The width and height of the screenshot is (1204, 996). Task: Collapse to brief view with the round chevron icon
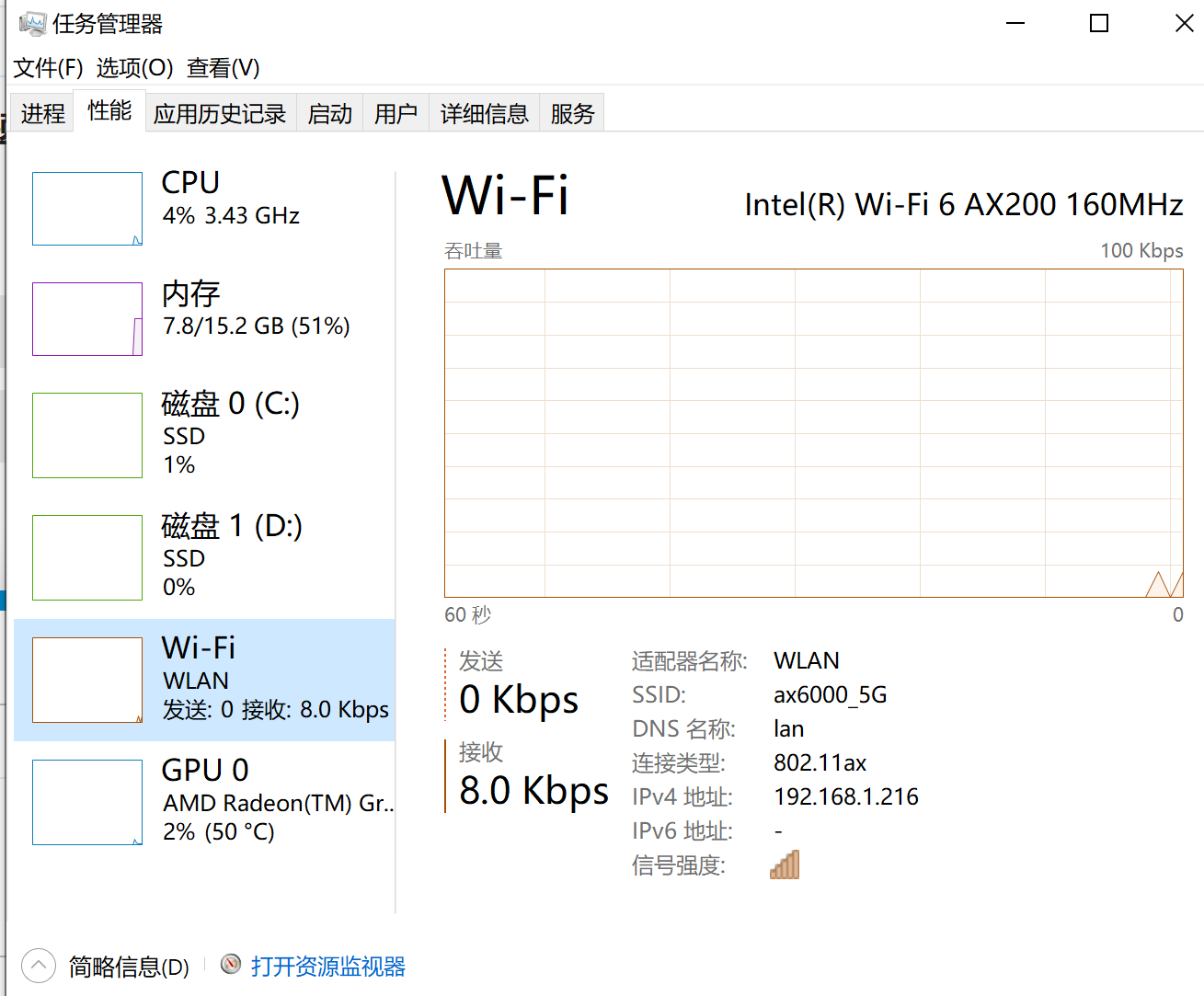pyautogui.click(x=38, y=966)
